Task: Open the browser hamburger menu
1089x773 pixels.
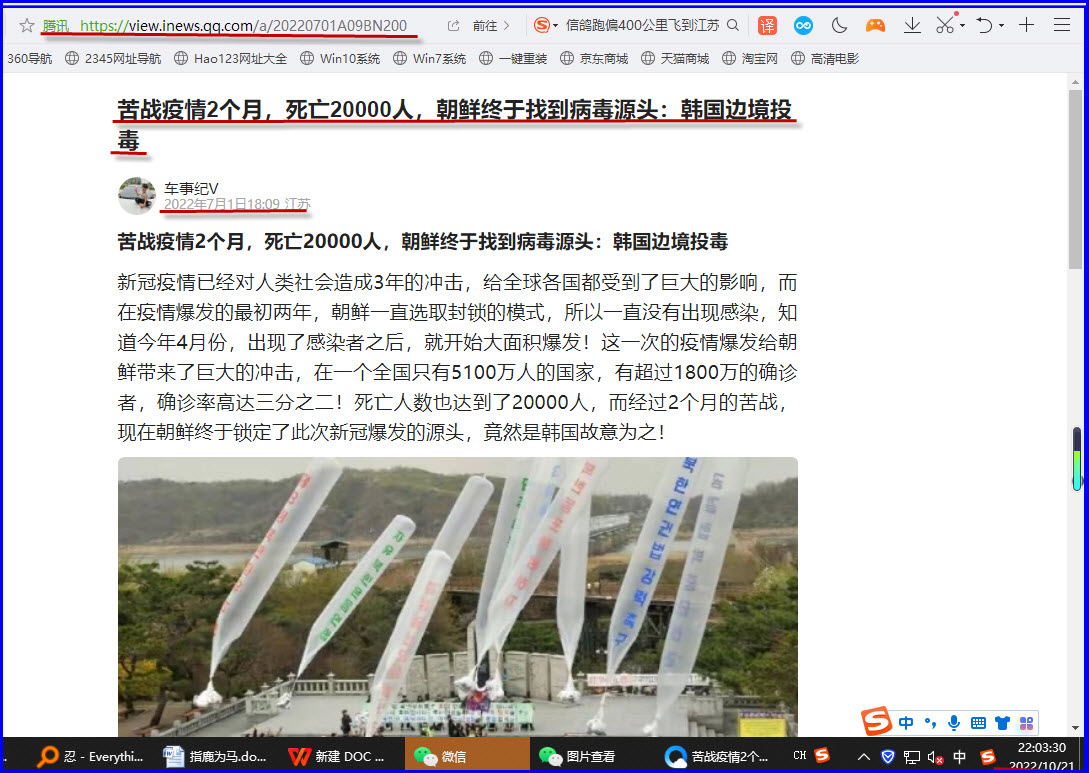Action: point(1062,25)
